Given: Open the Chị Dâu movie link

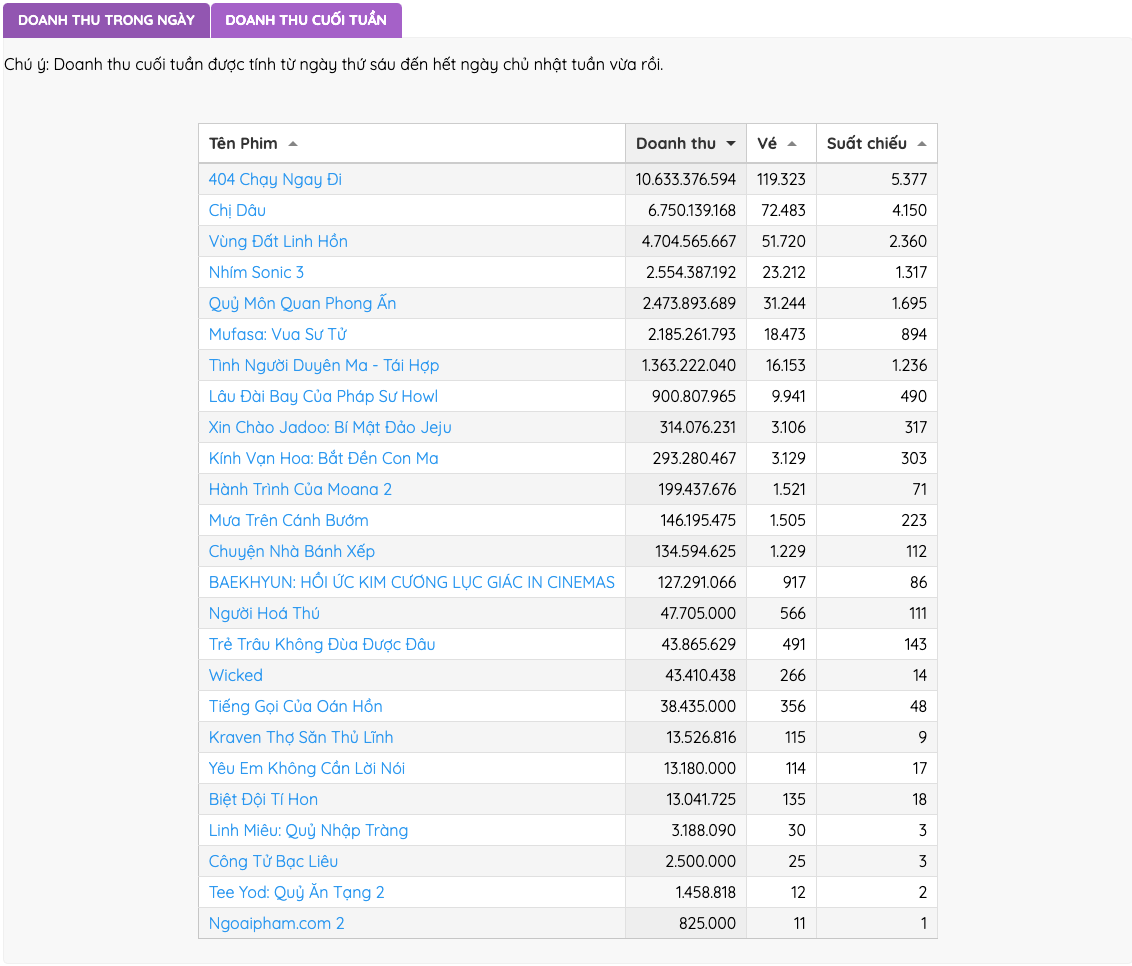Looking at the screenshot, I should (237, 211).
